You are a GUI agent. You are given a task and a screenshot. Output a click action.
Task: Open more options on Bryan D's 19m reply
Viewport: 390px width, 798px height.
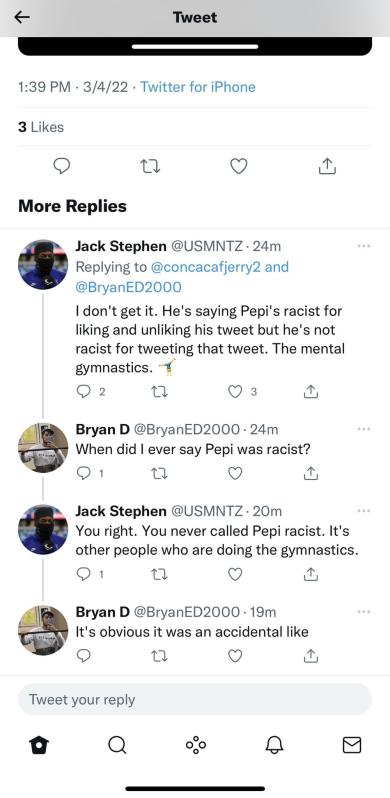[x=364, y=612]
